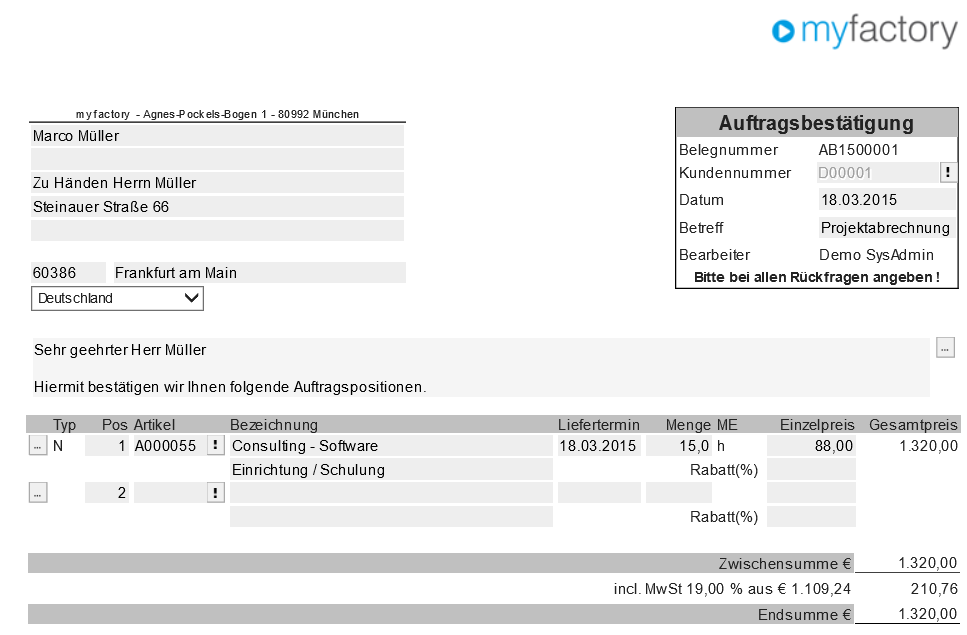Click the Zwischensumme € amount 1.320,00
Viewport: 967px width, 635px height.
(x=928, y=563)
